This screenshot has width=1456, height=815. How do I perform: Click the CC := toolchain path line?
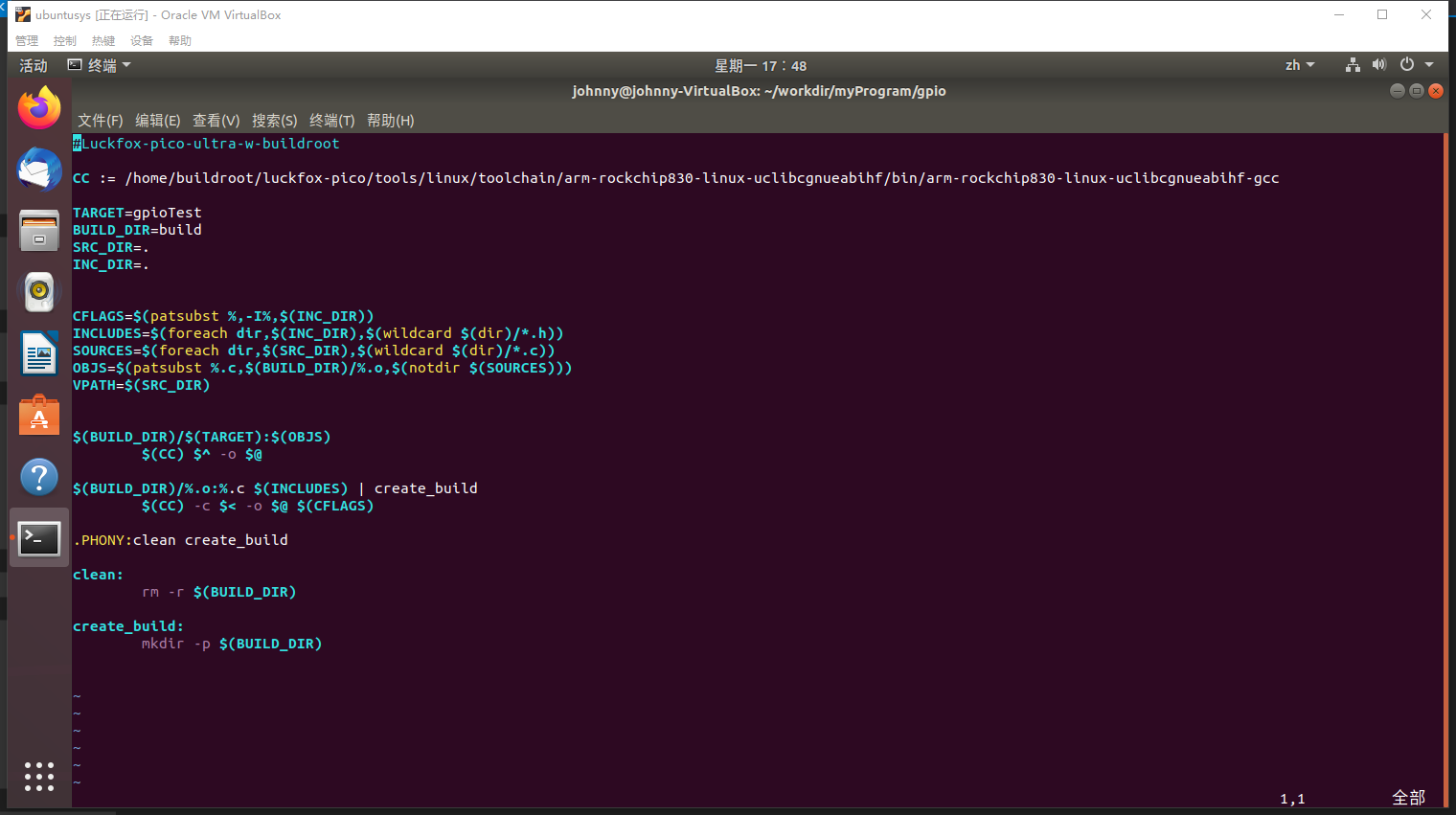(676, 178)
